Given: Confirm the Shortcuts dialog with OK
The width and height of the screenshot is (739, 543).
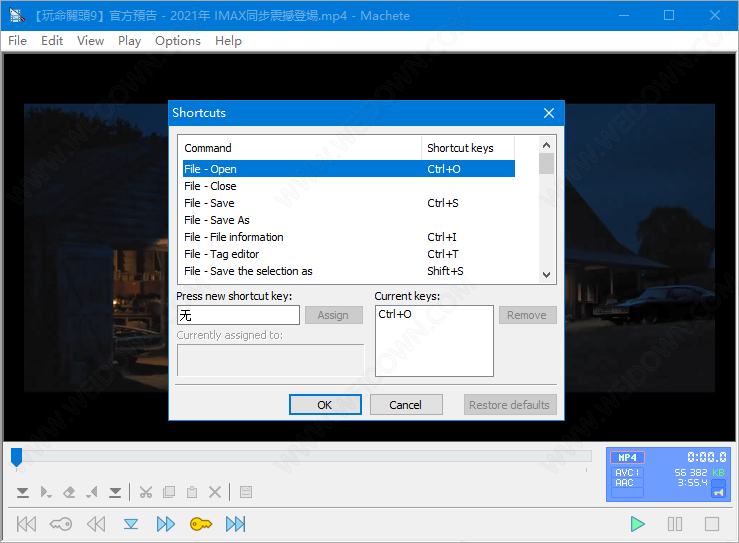Looking at the screenshot, I should coord(325,405).
